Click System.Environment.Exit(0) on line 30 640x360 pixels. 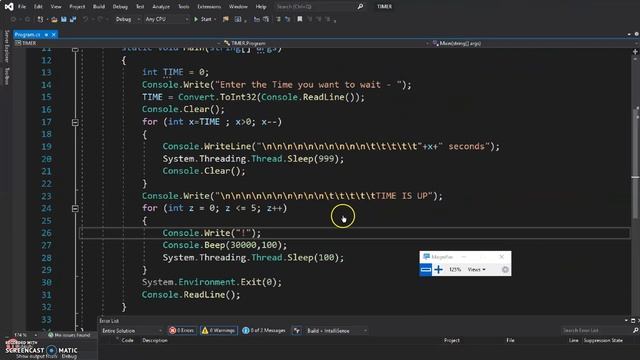(x=211, y=282)
